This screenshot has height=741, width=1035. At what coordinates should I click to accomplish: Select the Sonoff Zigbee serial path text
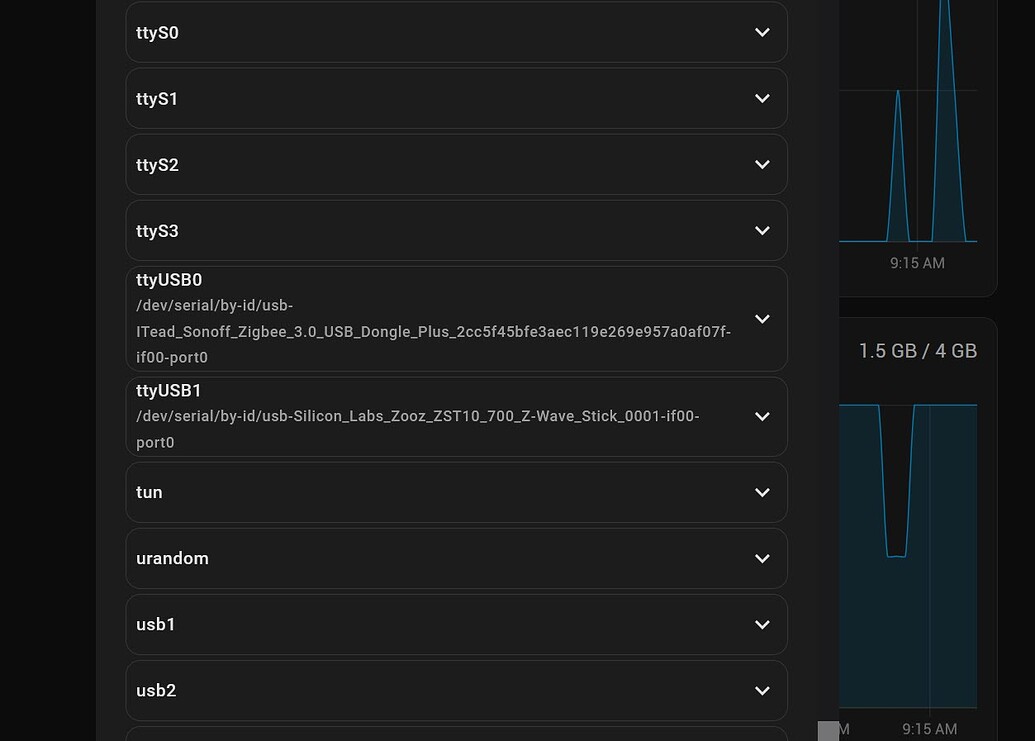click(433, 331)
